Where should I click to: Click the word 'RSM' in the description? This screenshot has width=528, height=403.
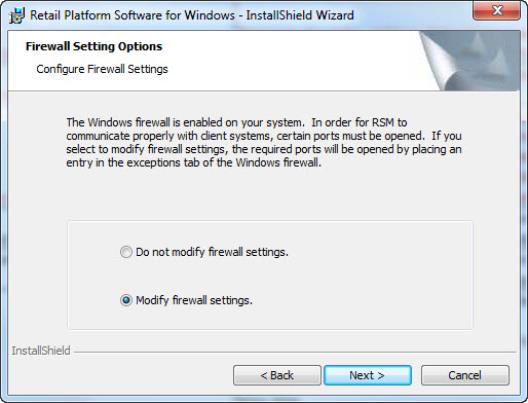click(383, 123)
